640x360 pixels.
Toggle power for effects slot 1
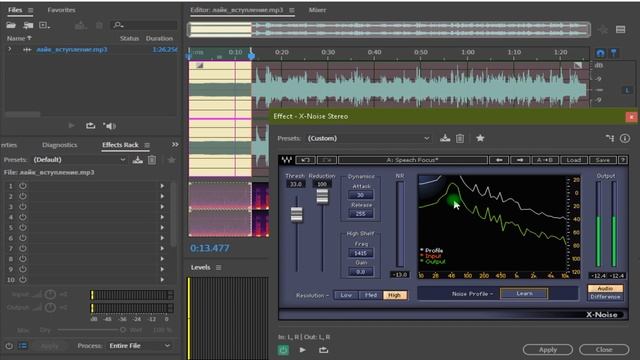point(23,186)
